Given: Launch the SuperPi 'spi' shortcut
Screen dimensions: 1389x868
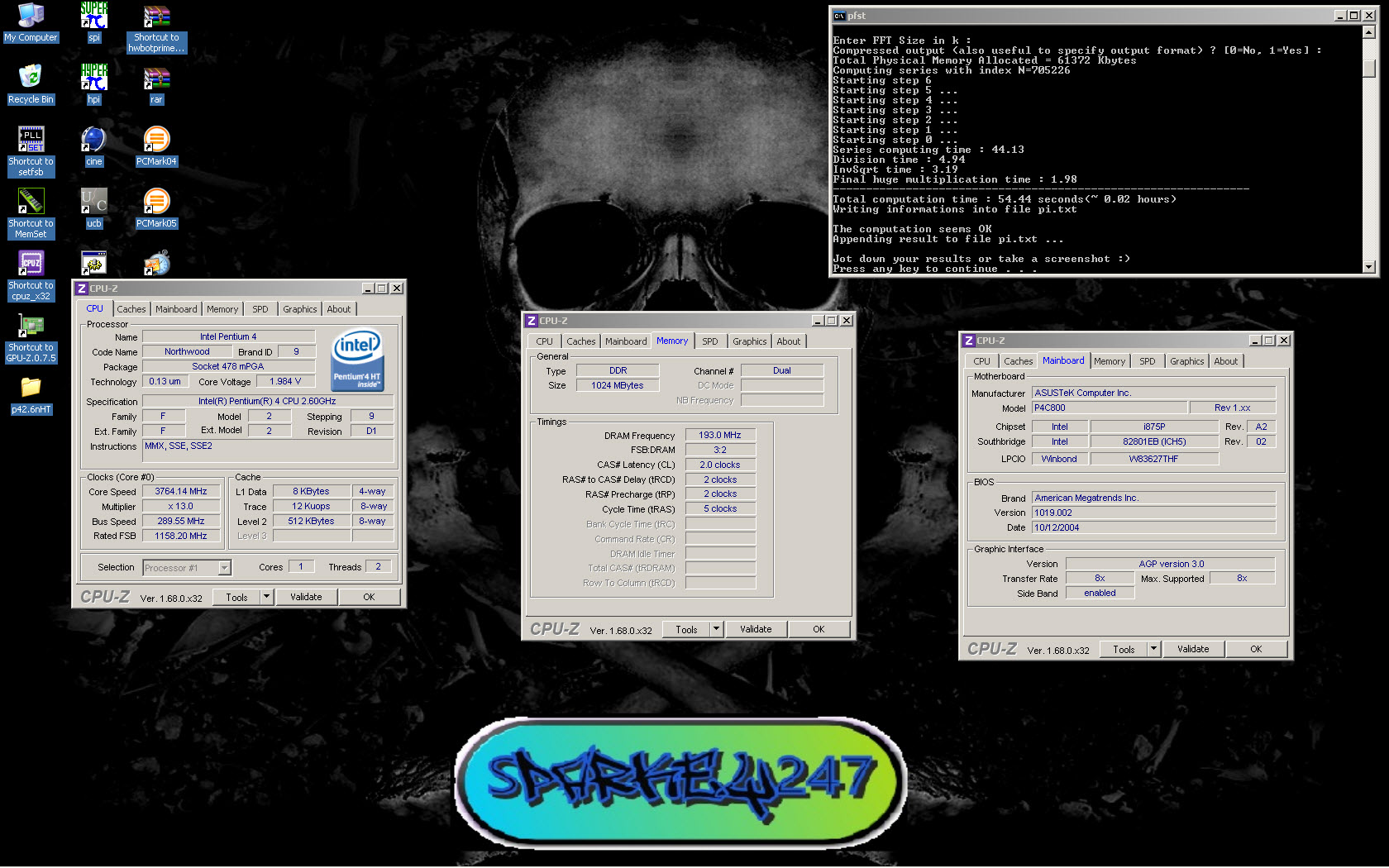Looking at the screenshot, I should click(x=93, y=22).
